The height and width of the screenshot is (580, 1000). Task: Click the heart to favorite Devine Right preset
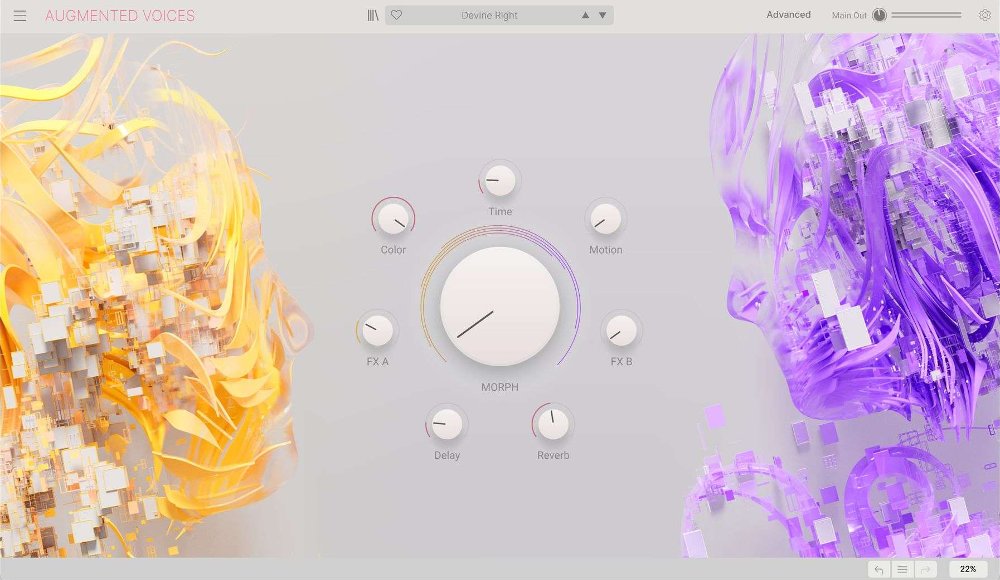396,15
